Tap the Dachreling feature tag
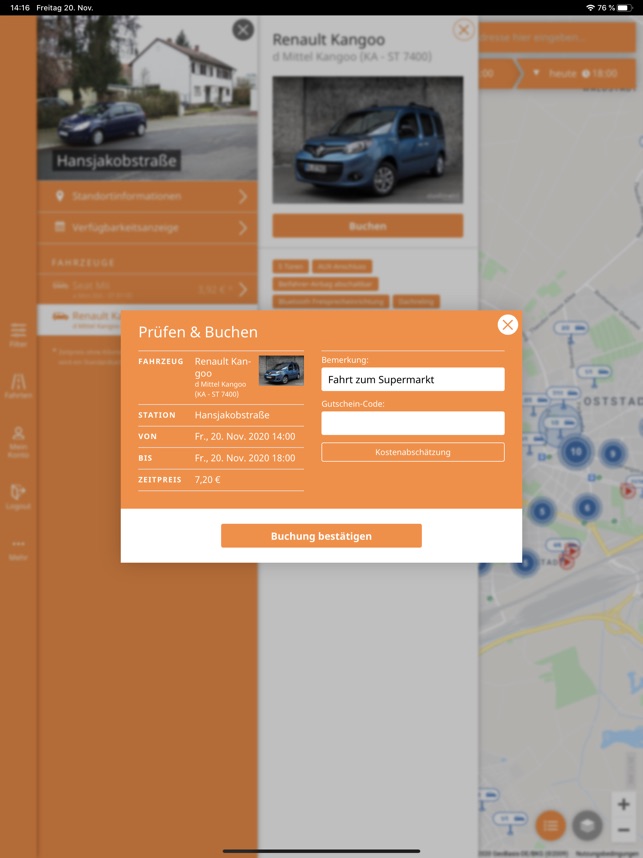643x858 pixels. click(416, 302)
